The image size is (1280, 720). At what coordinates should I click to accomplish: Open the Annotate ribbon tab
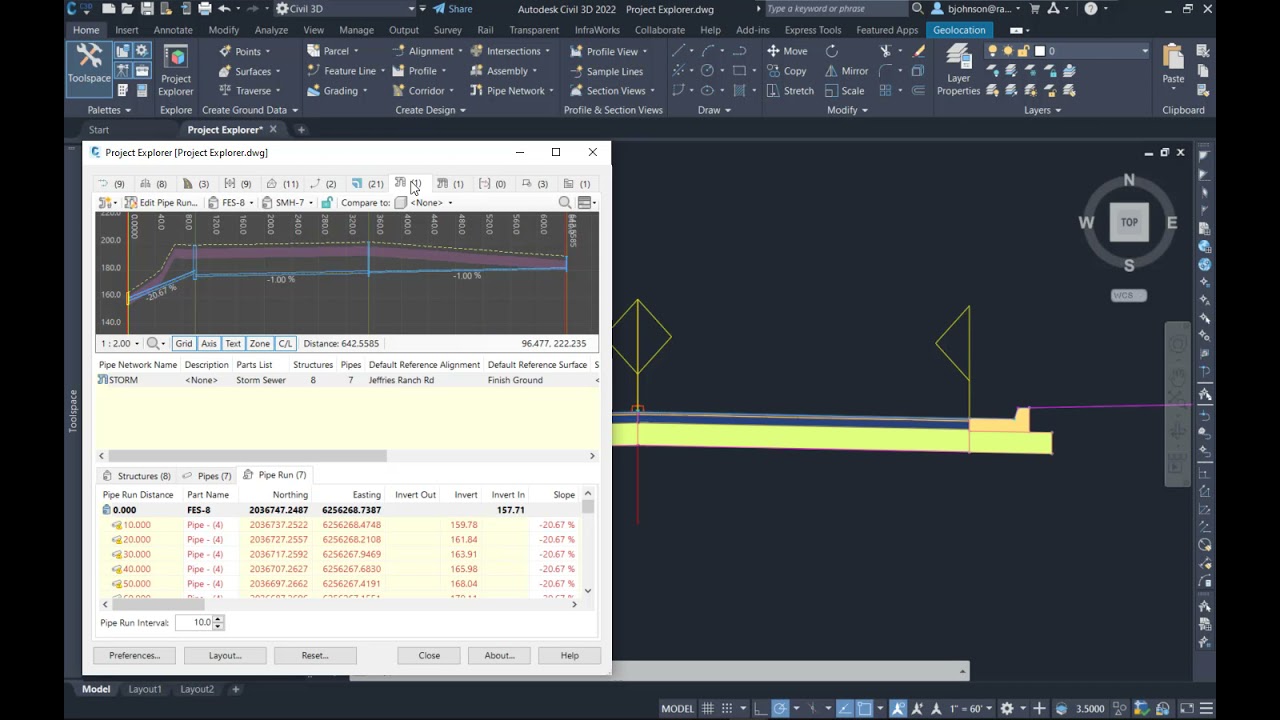tap(173, 30)
